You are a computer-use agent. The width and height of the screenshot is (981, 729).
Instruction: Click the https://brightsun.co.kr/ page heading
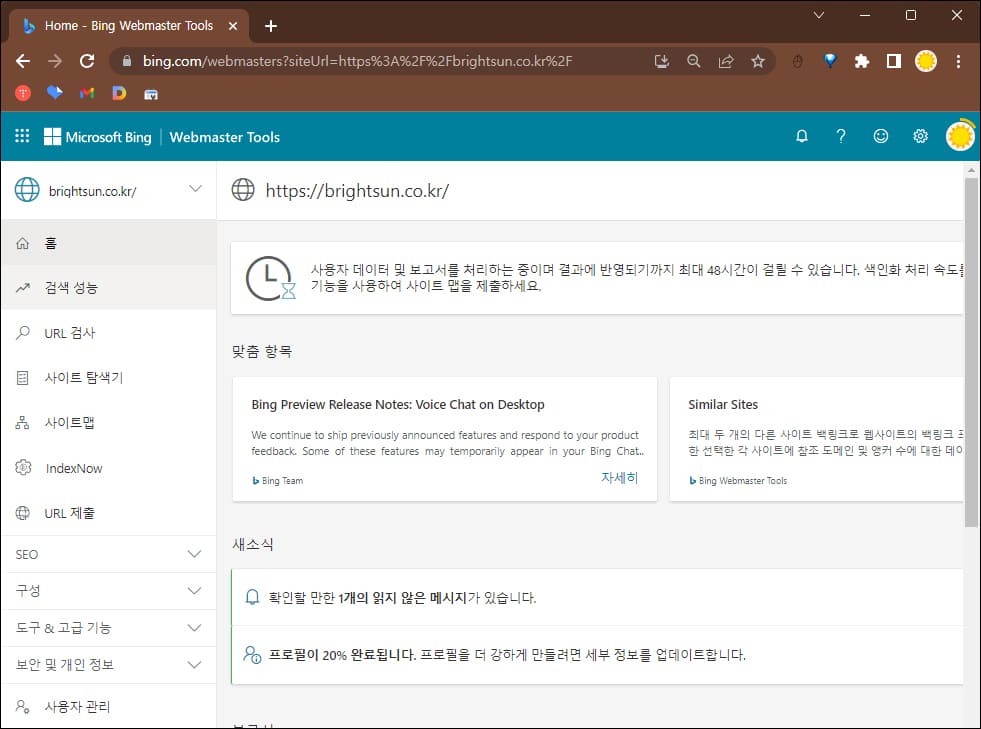coord(357,190)
